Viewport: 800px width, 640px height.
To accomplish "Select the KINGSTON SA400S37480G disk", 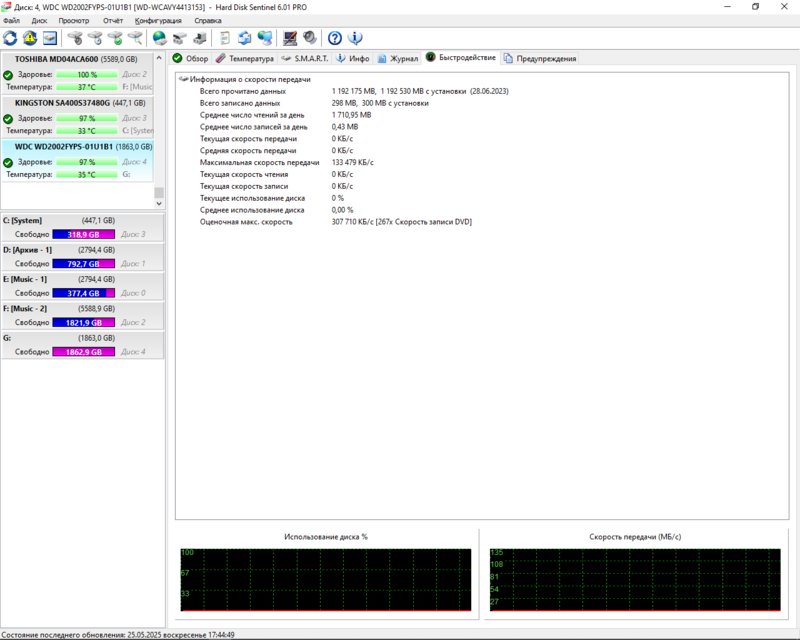I will [63, 102].
